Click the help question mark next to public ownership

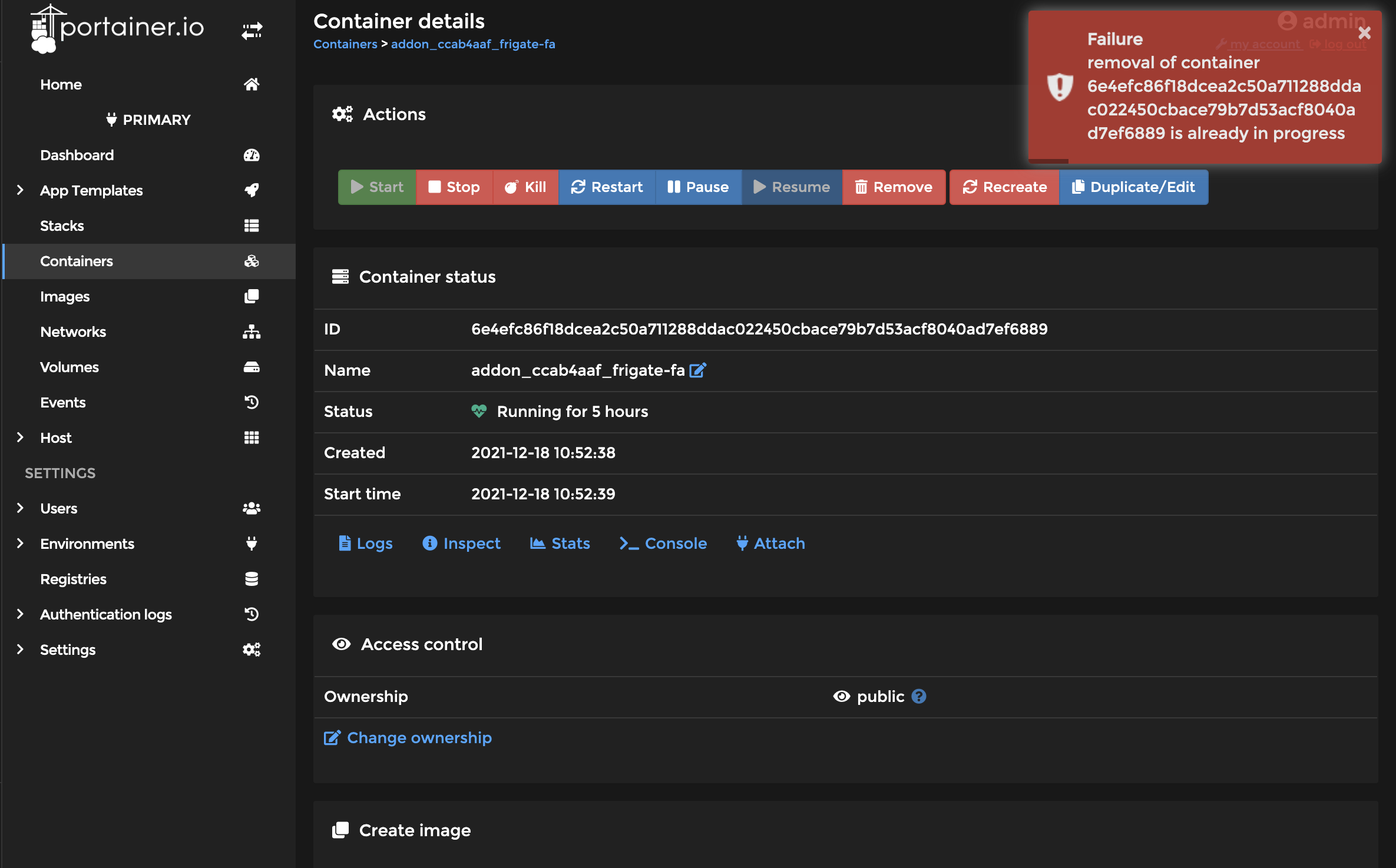click(x=919, y=696)
